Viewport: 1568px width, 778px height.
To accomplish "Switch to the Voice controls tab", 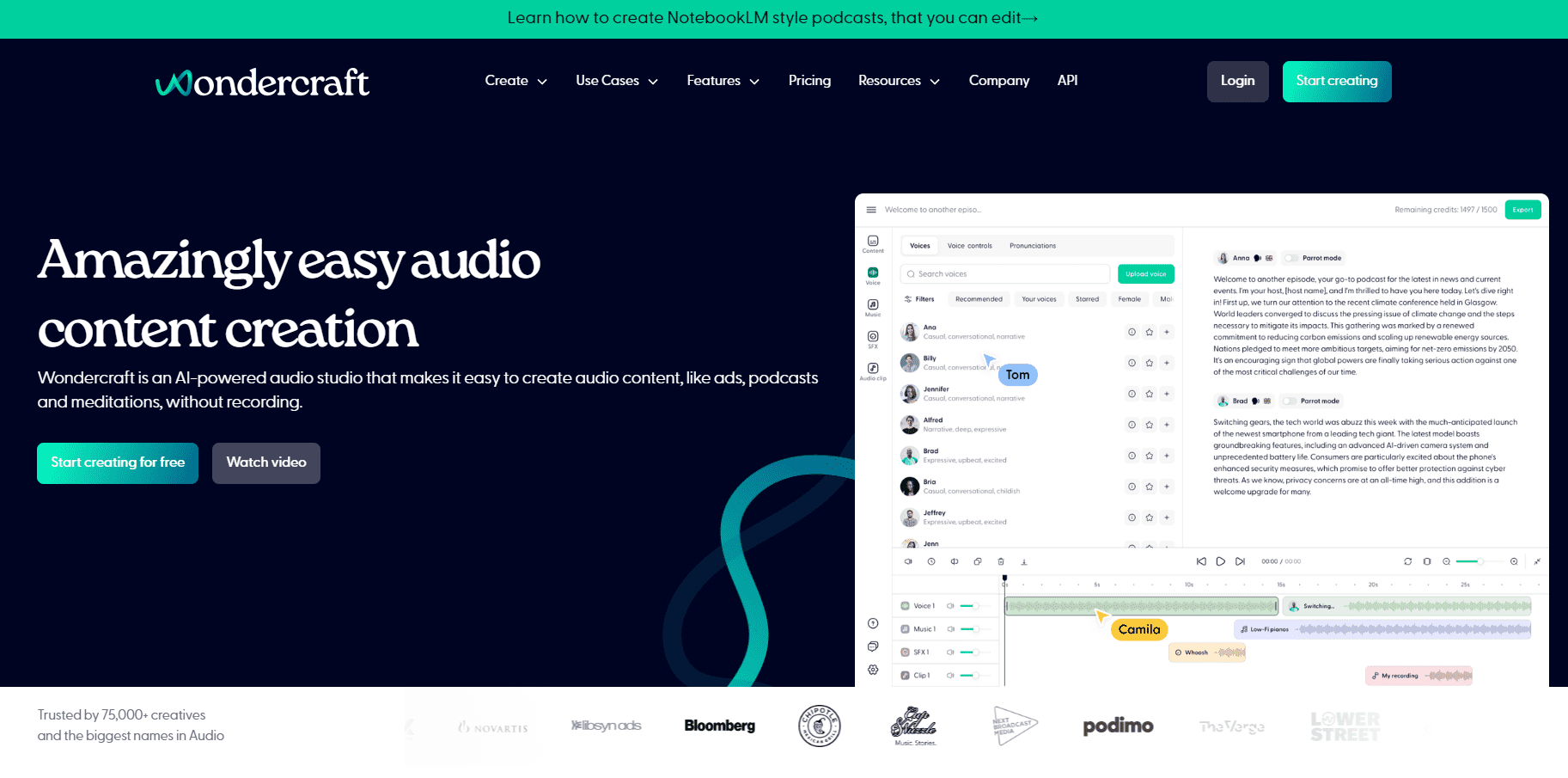I will click(x=969, y=246).
